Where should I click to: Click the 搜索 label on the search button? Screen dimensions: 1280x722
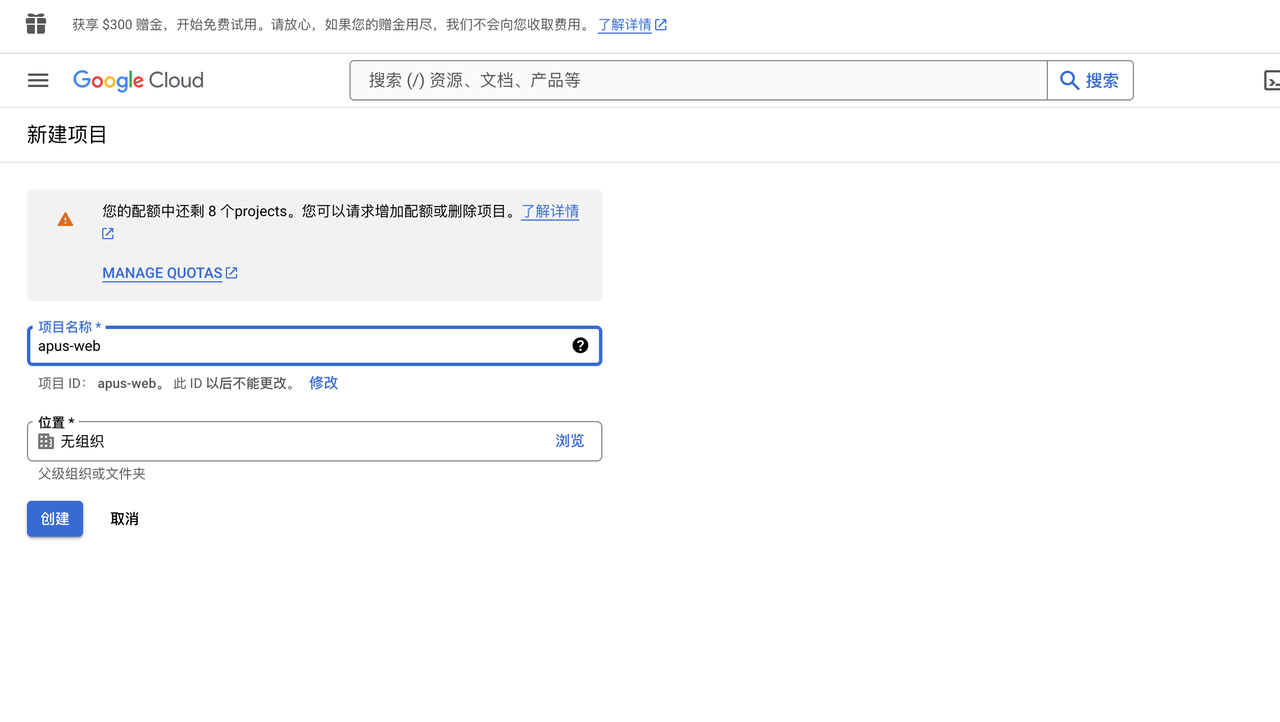coord(1102,81)
